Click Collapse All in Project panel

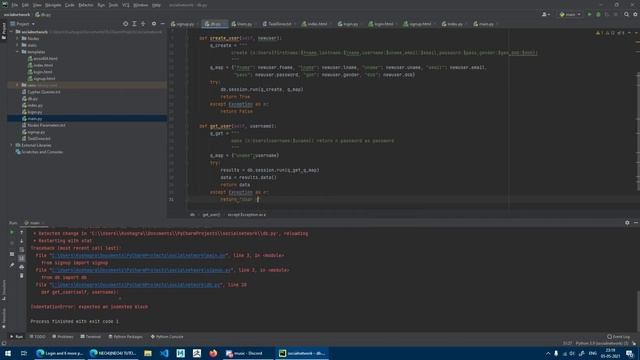point(143,24)
